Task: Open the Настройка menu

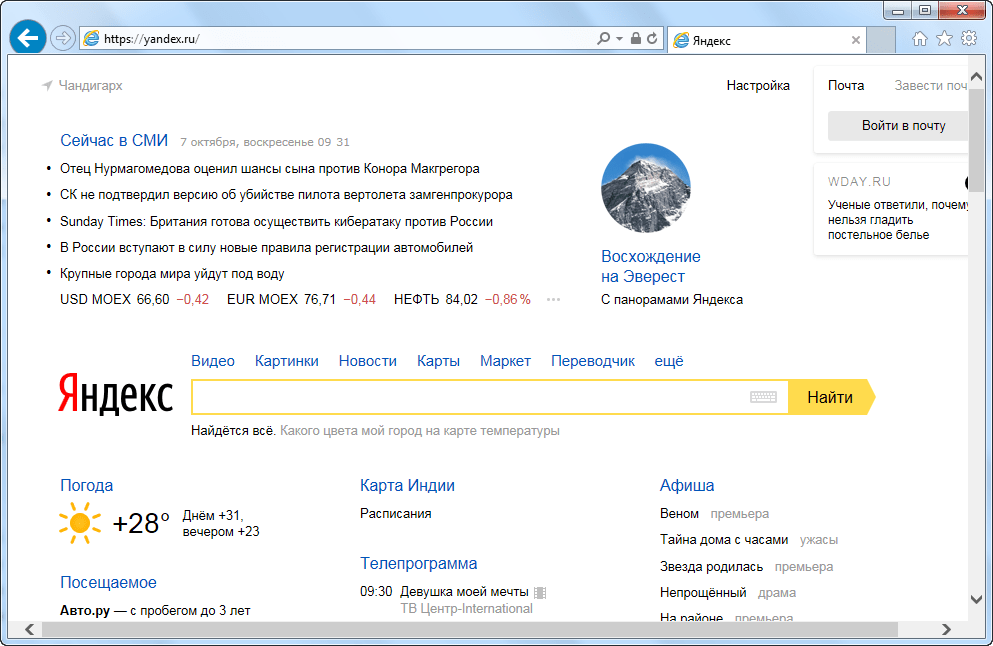Action: point(758,86)
